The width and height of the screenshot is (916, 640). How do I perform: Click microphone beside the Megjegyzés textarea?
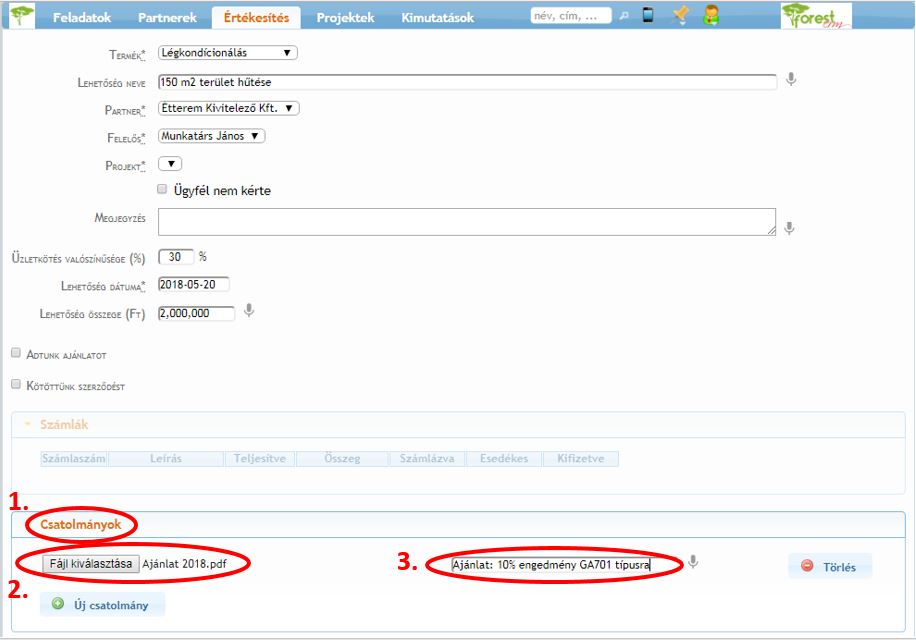(790, 228)
